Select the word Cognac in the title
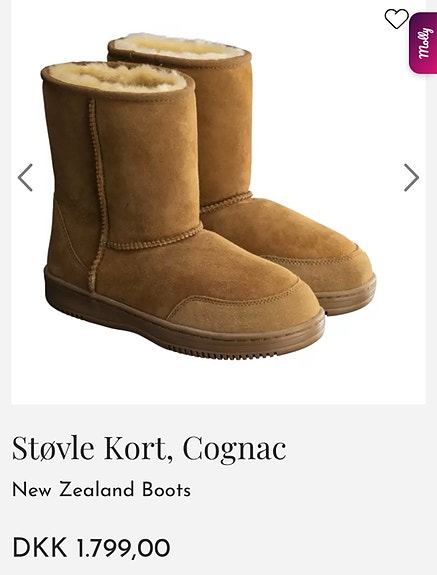This screenshot has height=575, width=437. pyautogui.click(x=235, y=449)
